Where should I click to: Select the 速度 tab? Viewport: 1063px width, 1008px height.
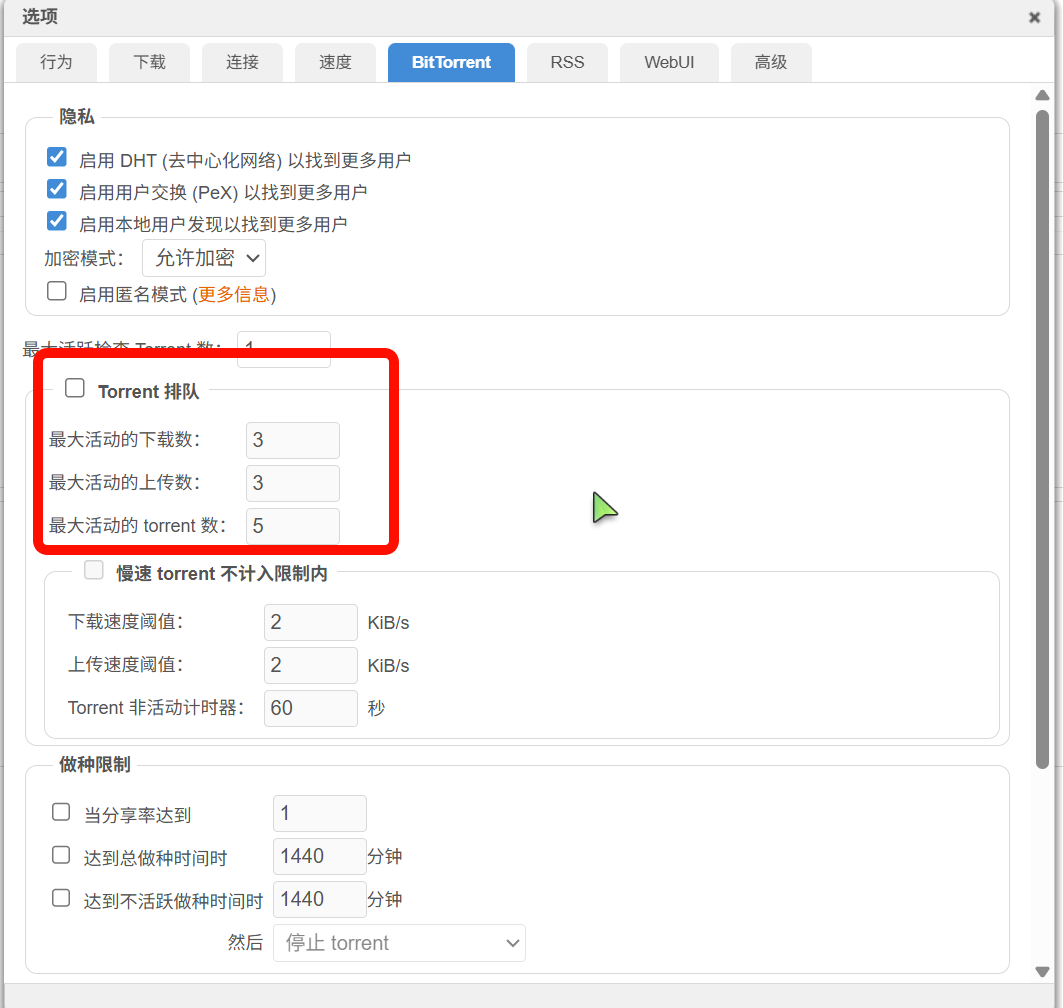click(x=335, y=62)
